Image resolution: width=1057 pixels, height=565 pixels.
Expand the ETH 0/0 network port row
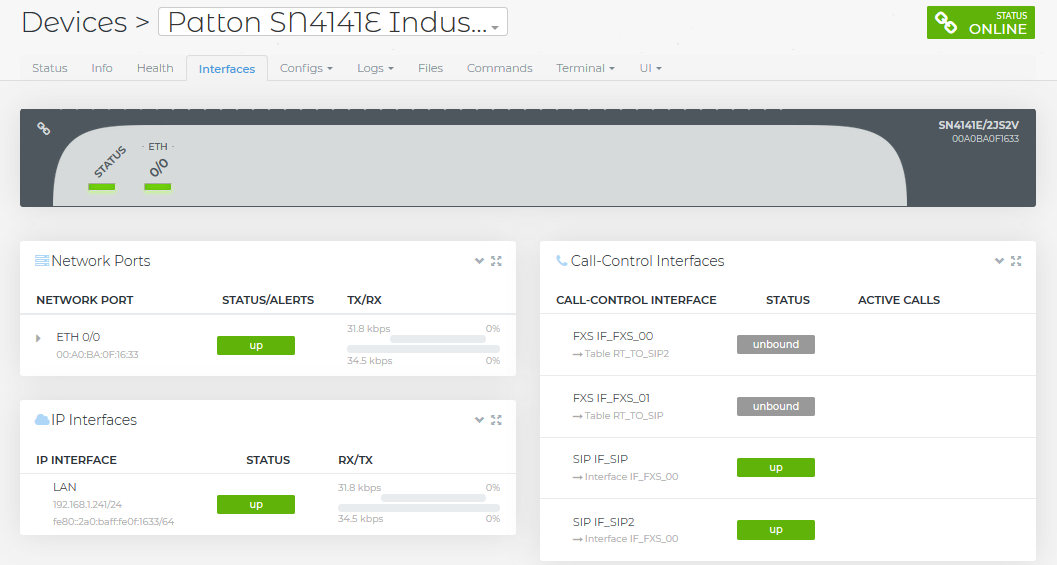(38, 338)
